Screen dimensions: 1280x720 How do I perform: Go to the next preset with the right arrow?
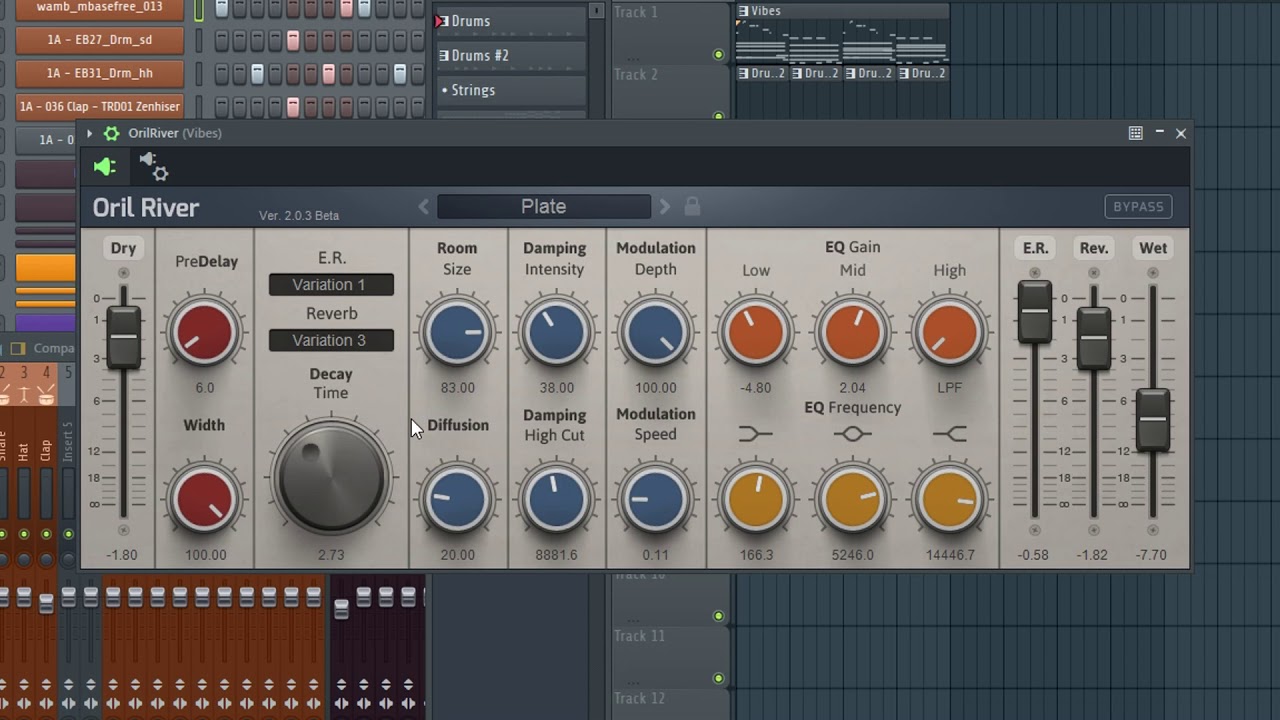click(x=664, y=207)
